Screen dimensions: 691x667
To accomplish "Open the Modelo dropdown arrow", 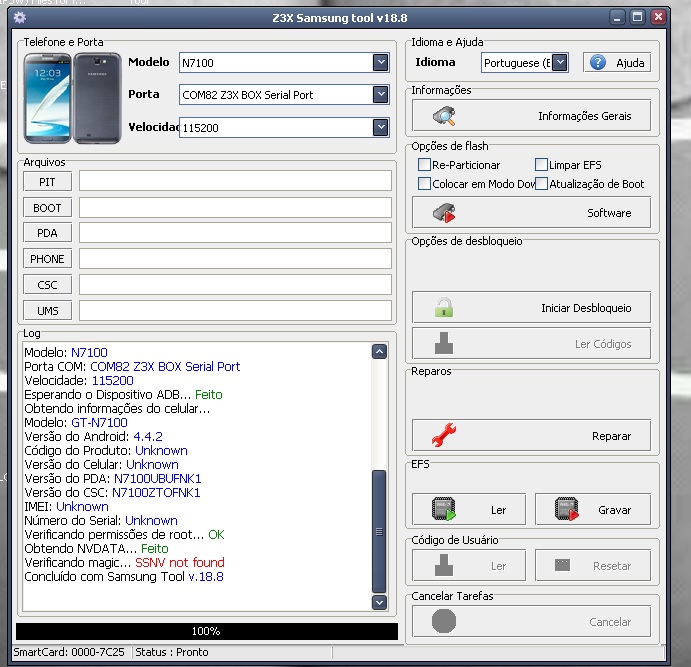I will [380, 63].
